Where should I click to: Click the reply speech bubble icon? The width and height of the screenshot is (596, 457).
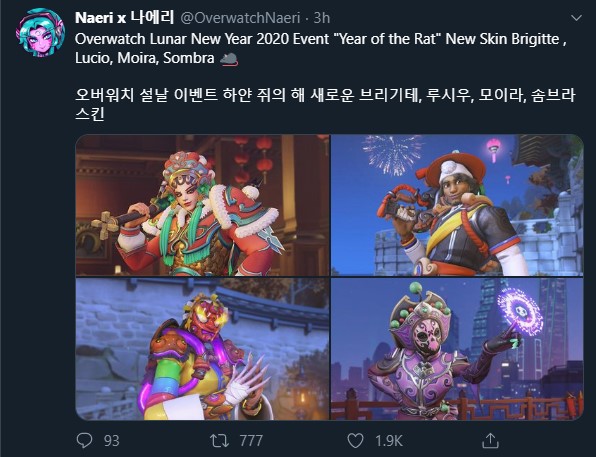click(84, 440)
